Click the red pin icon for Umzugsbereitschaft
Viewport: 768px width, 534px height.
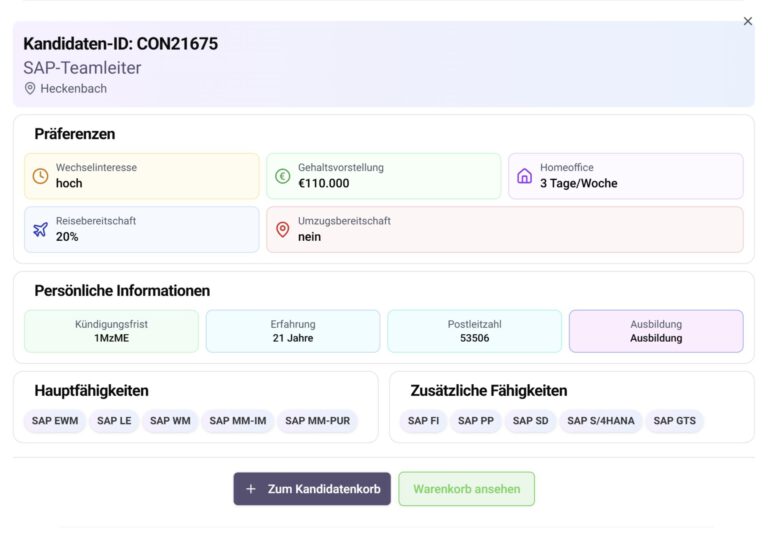(282, 229)
